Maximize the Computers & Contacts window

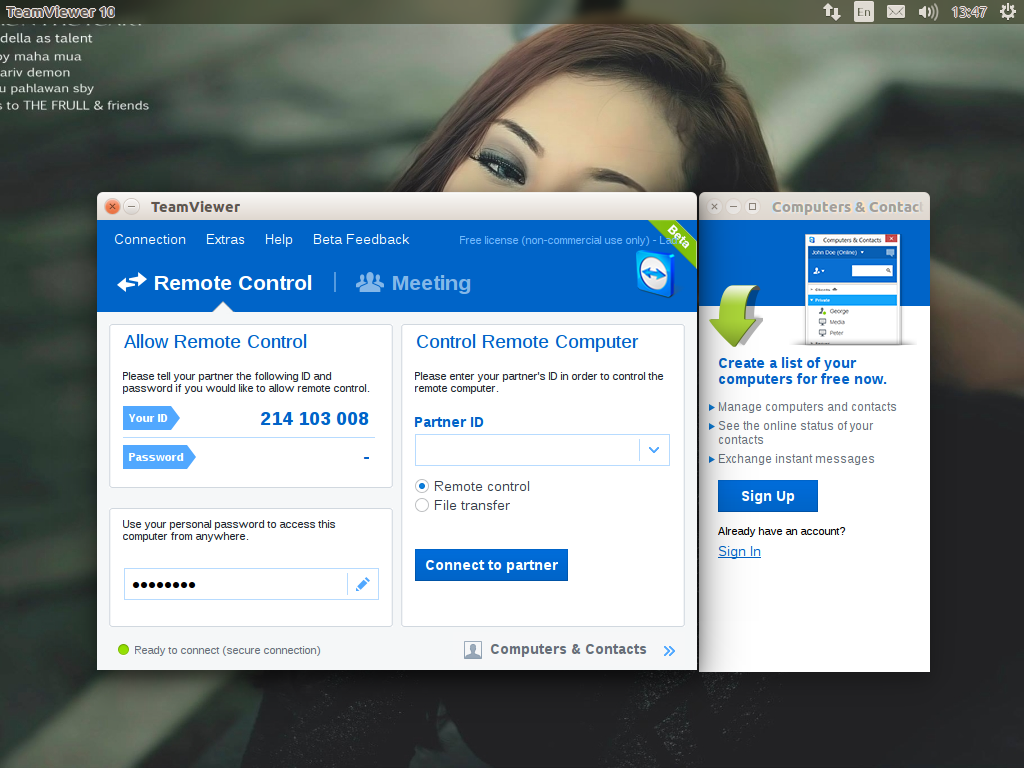click(x=752, y=206)
